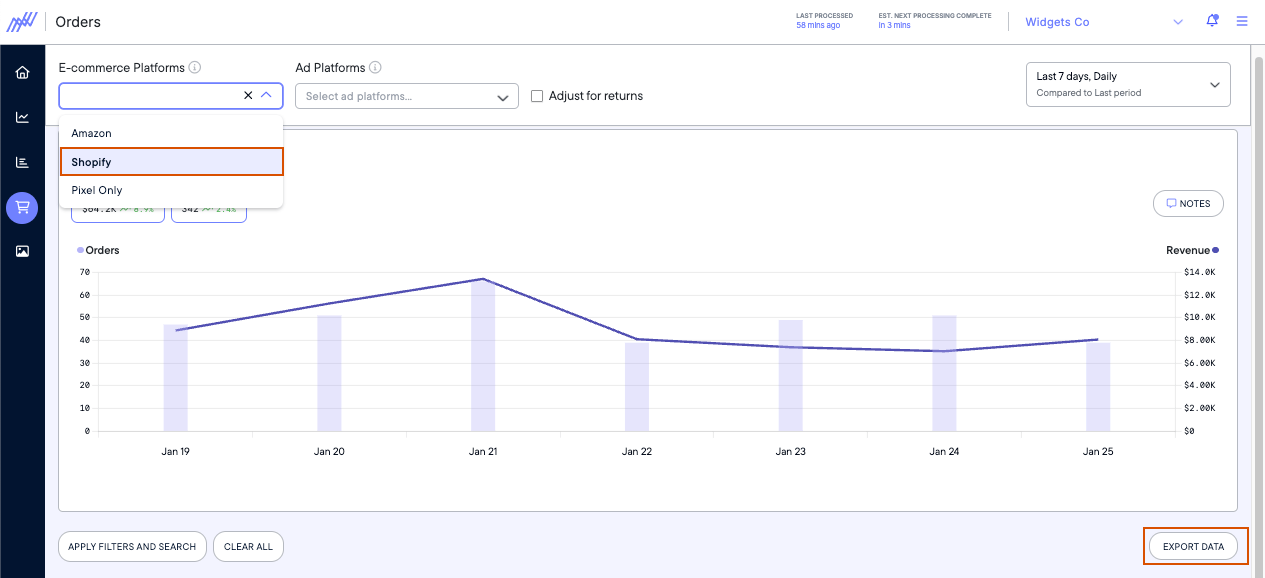Image resolution: width=1265 pixels, height=578 pixels.
Task: Open the image creatives sidebar icon
Action: pos(22,252)
